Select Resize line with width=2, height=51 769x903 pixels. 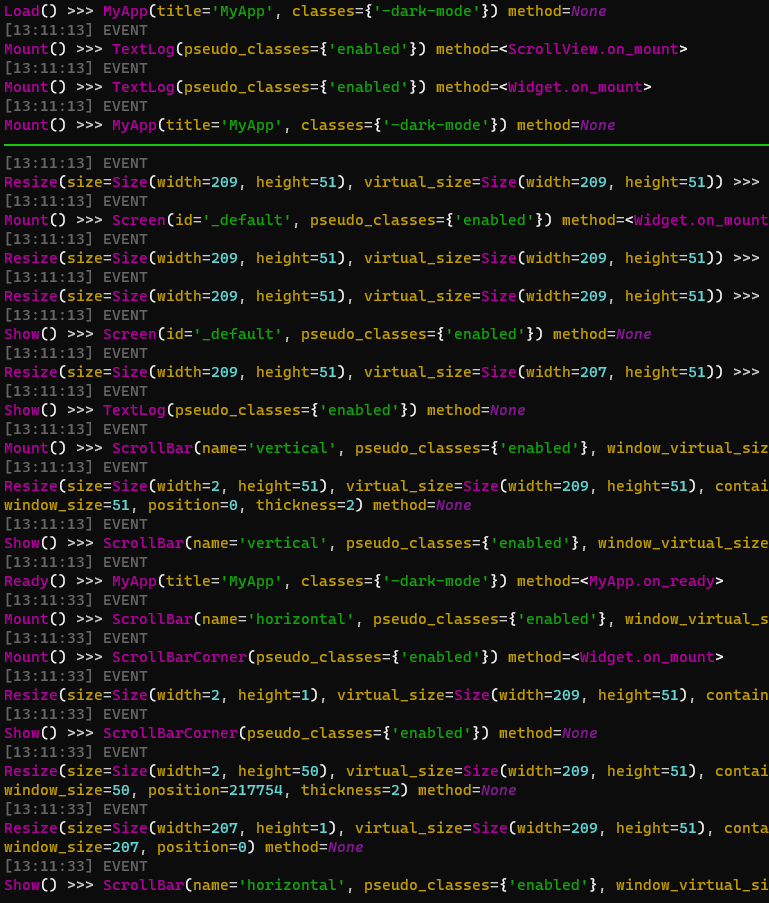pos(387,486)
